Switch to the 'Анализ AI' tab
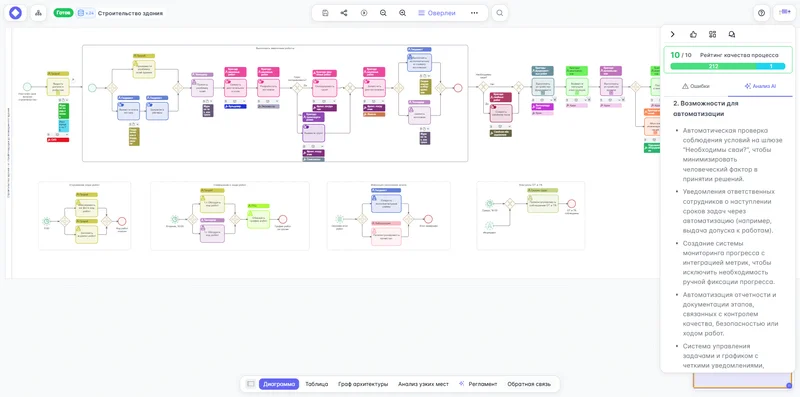The image size is (800, 397). click(760, 86)
